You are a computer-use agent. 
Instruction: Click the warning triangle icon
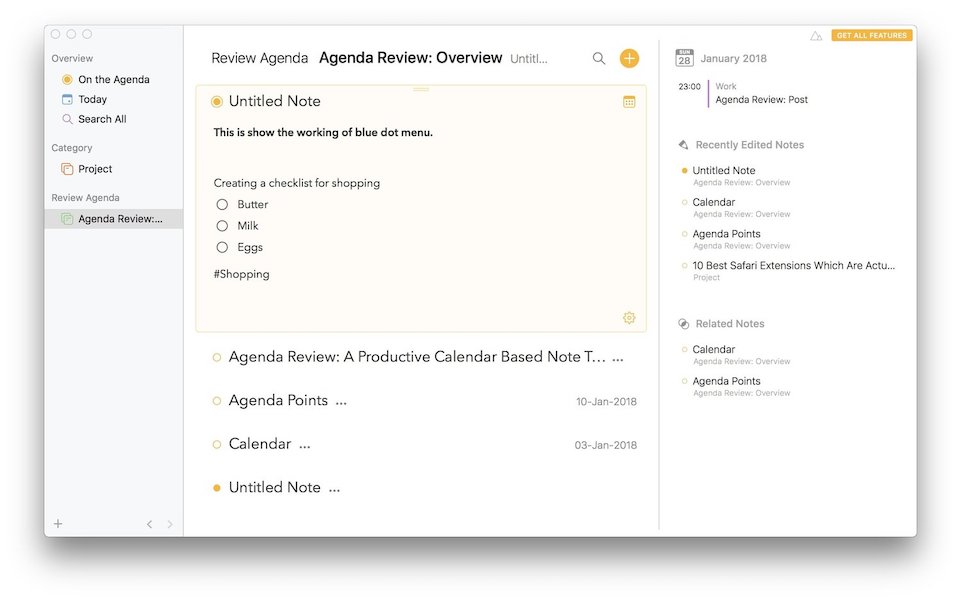[x=816, y=36]
